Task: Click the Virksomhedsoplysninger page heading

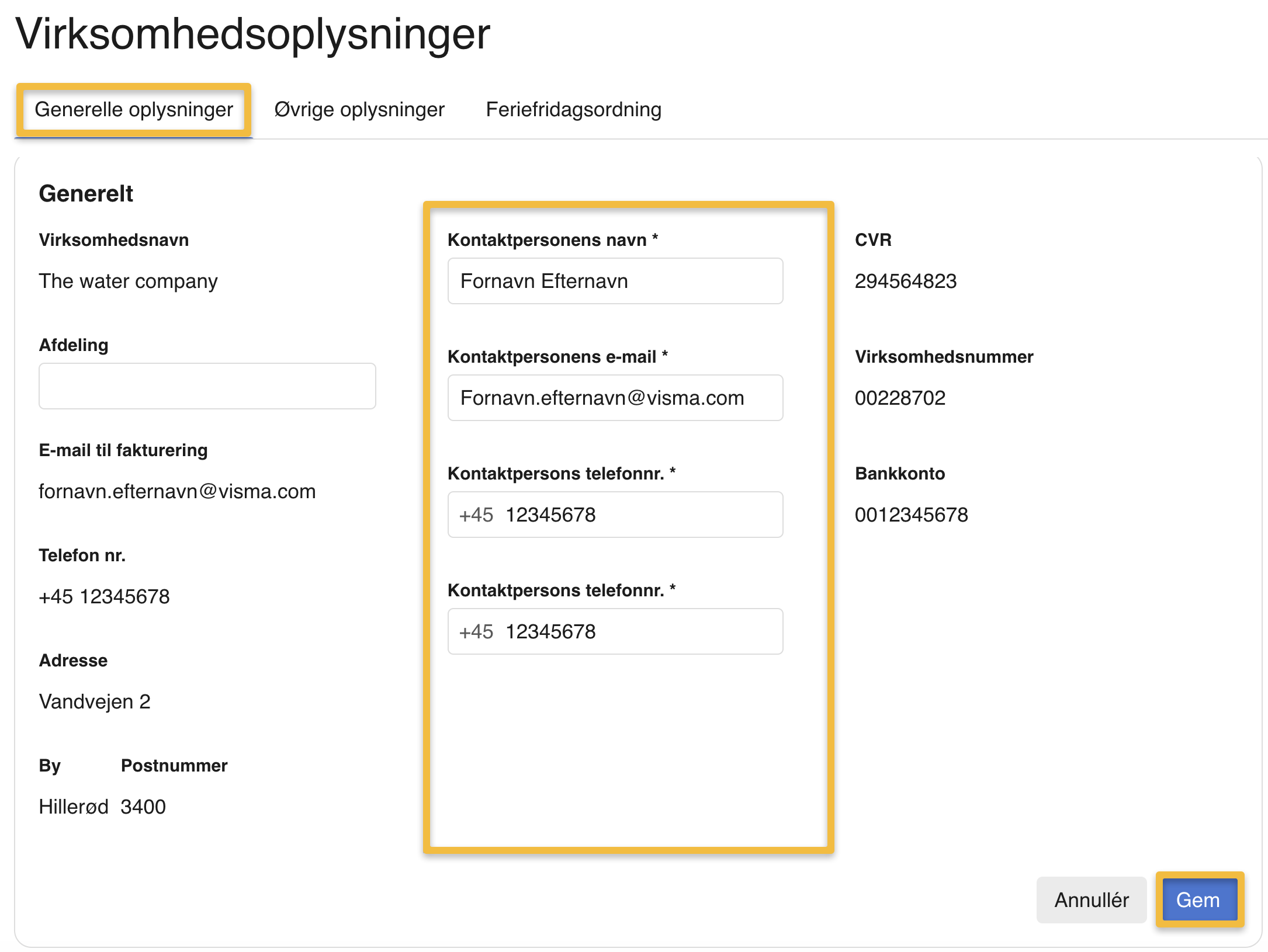Action: tap(252, 34)
